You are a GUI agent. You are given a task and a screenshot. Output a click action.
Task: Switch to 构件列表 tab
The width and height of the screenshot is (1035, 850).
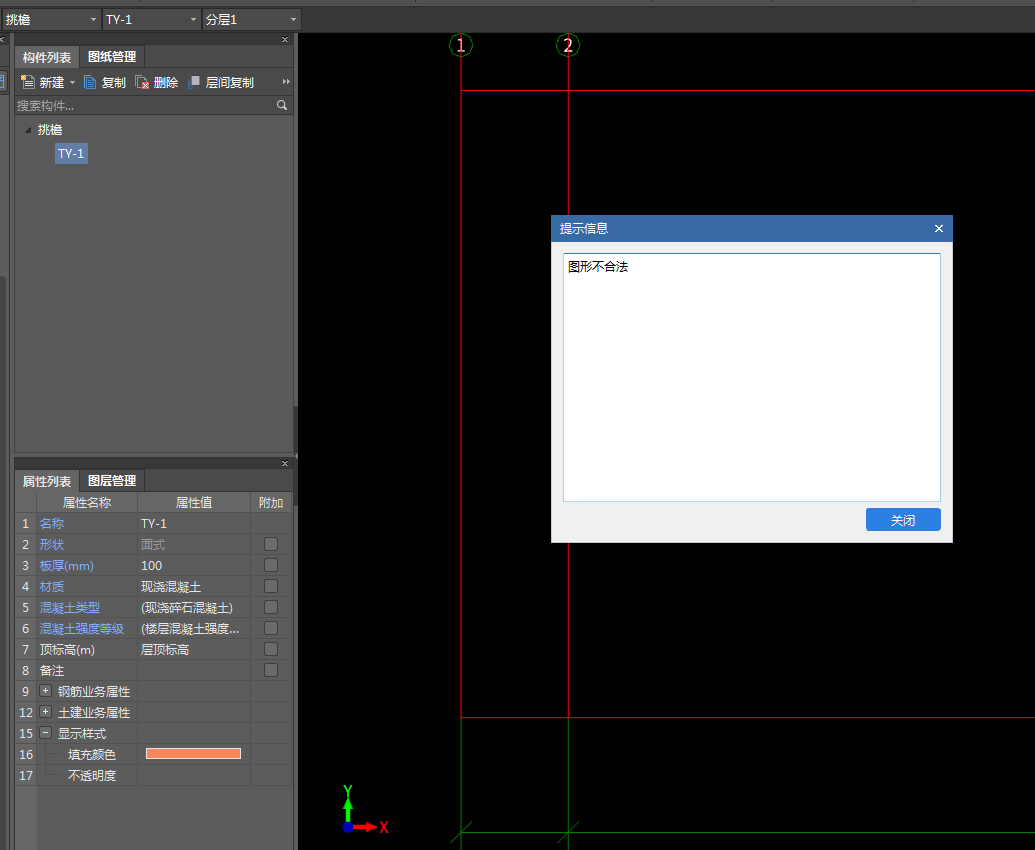click(x=47, y=57)
